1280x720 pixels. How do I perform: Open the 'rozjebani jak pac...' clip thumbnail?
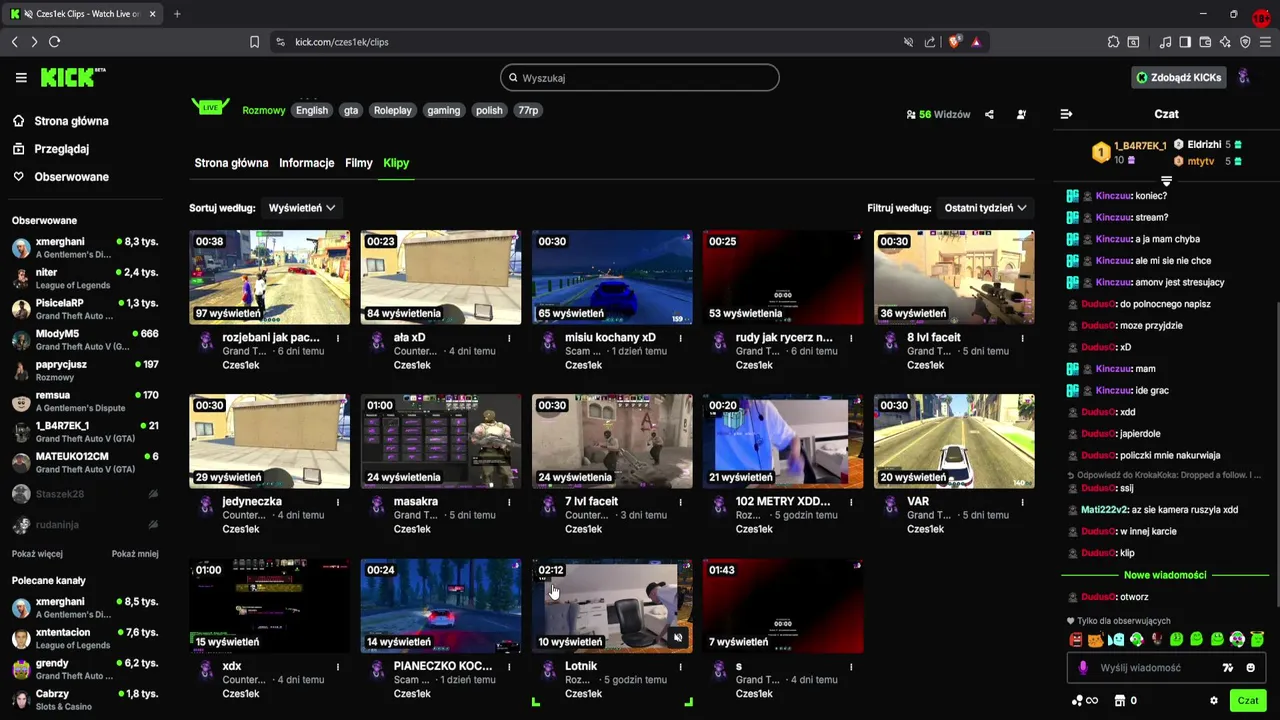tap(270, 277)
